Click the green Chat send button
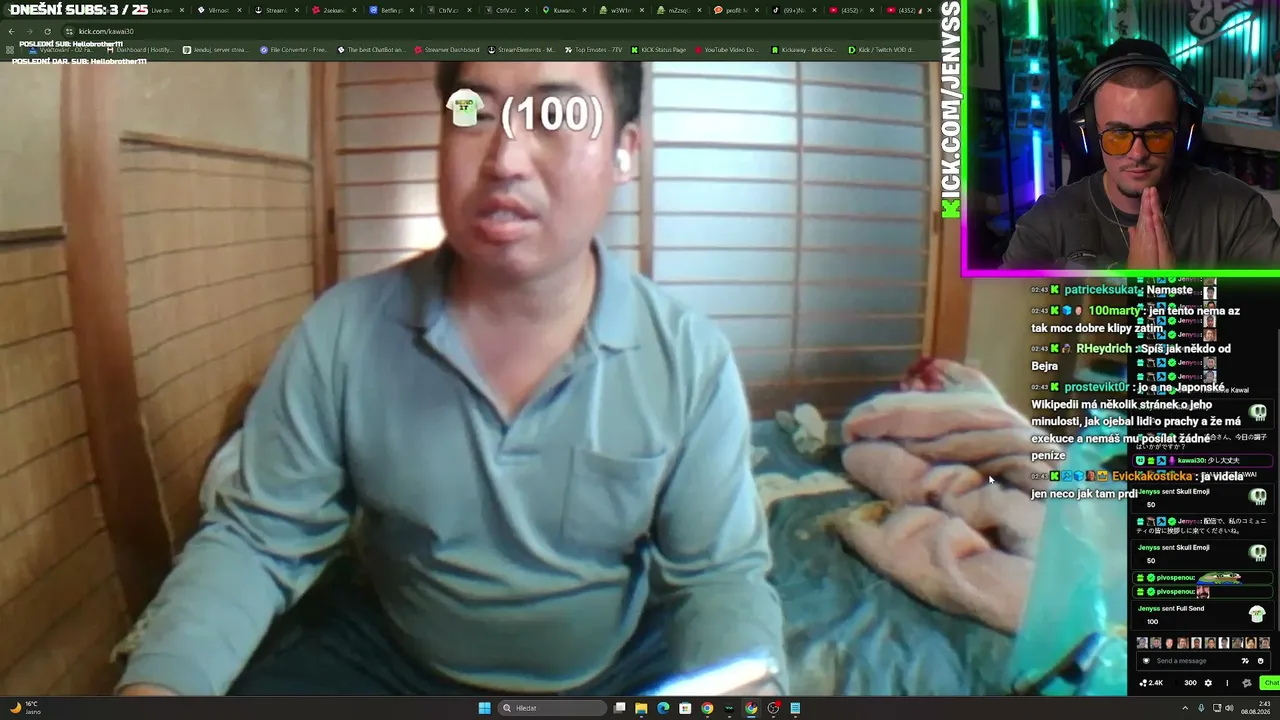Image resolution: width=1280 pixels, height=720 pixels. tap(1271, 683)
